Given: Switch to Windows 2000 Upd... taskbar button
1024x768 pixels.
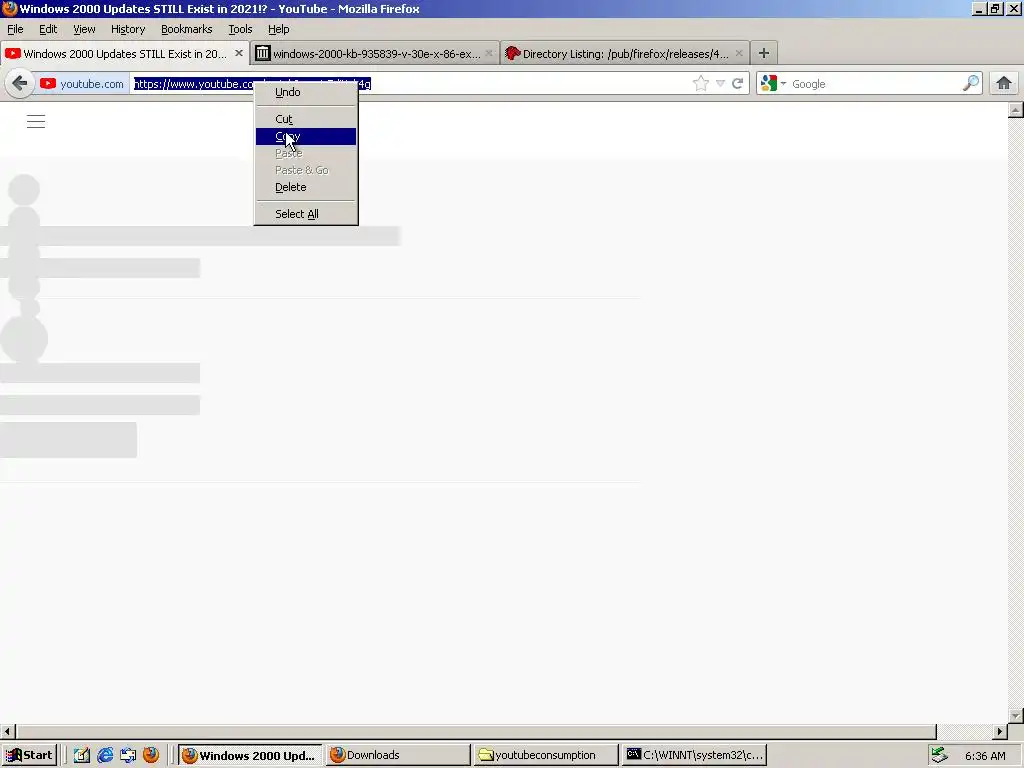Looking at the screenshot, I should tap(250, 755).
